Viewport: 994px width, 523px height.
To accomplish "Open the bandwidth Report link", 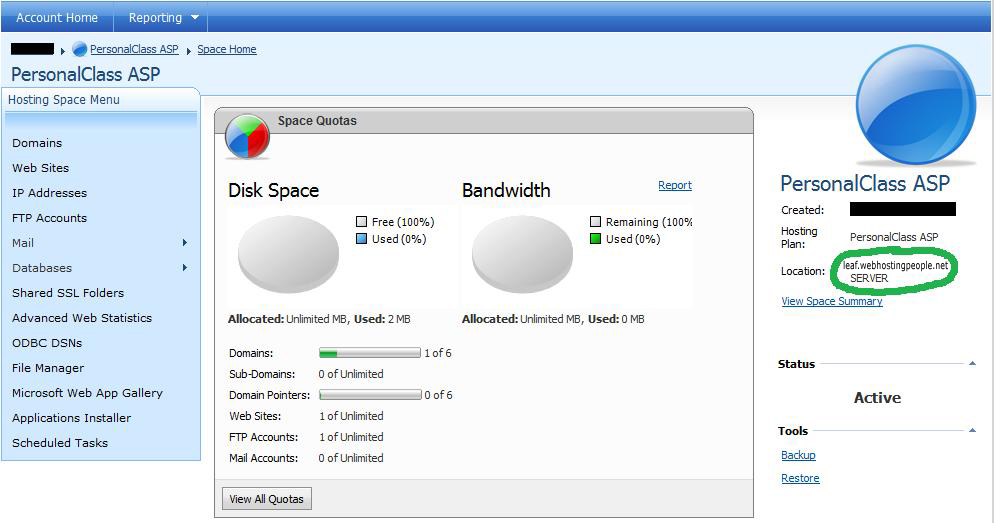I will click(674, 185).
